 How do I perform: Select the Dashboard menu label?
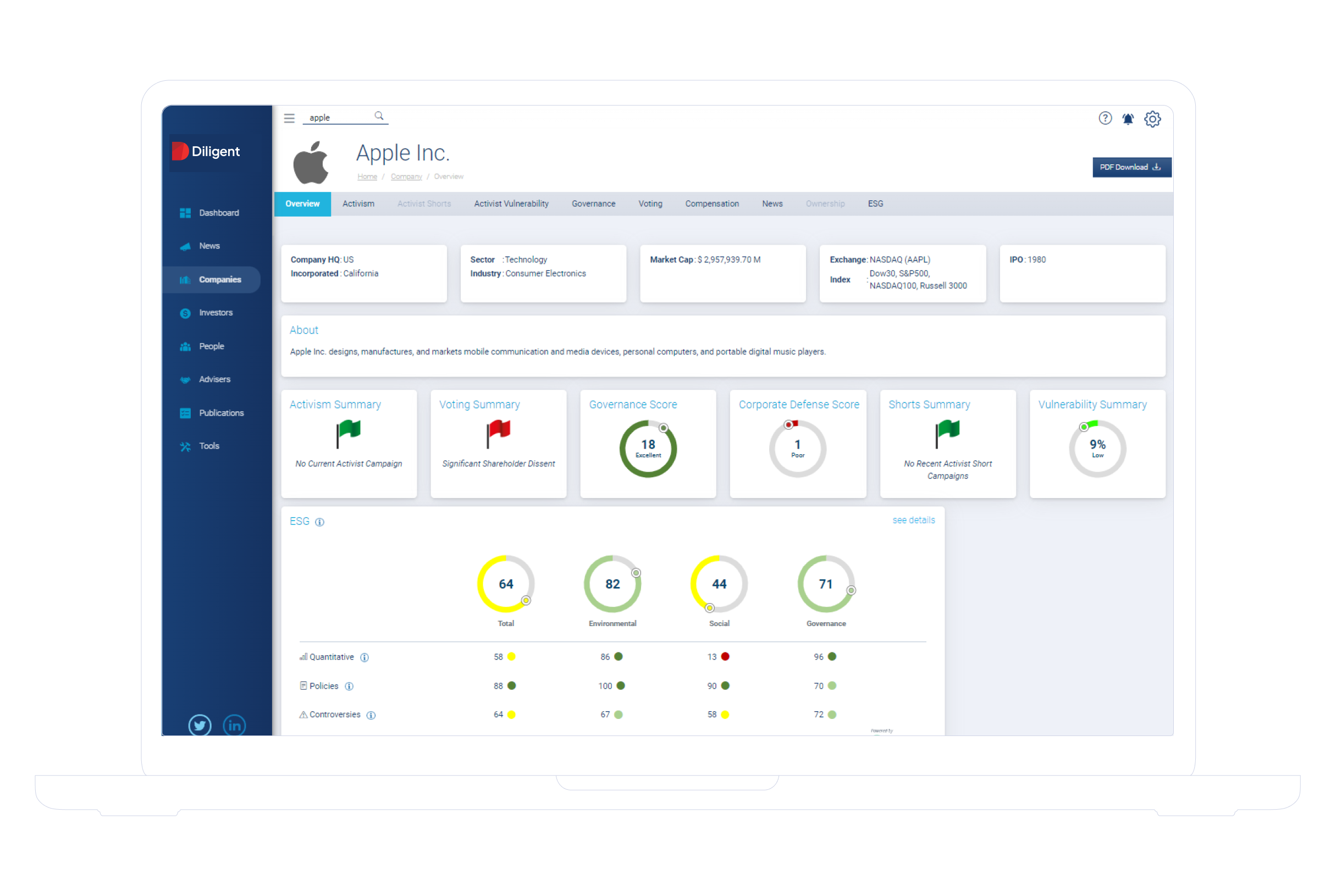pos(219,213)
